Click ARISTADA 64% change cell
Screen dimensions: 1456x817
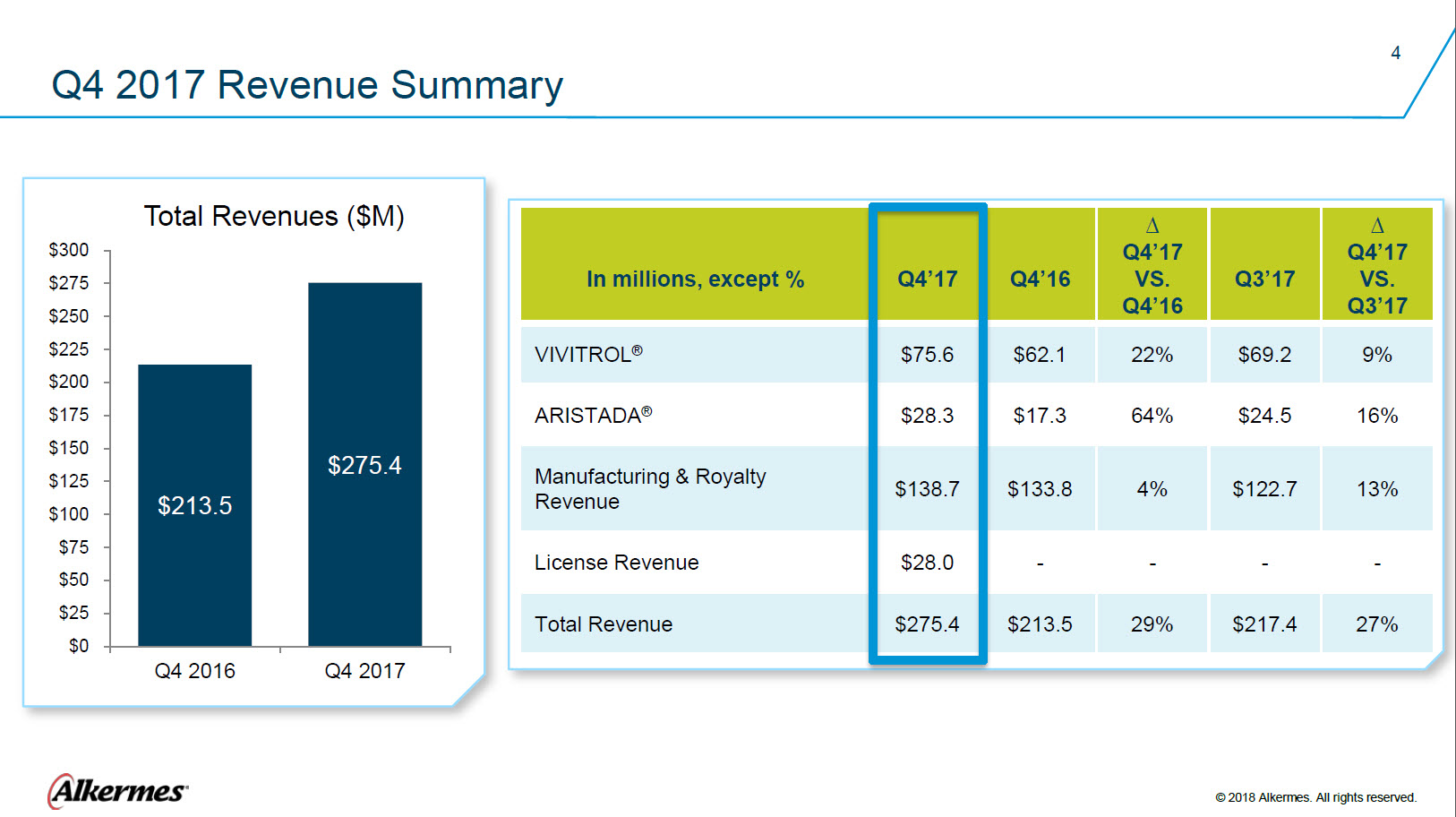coord(1152,416)
